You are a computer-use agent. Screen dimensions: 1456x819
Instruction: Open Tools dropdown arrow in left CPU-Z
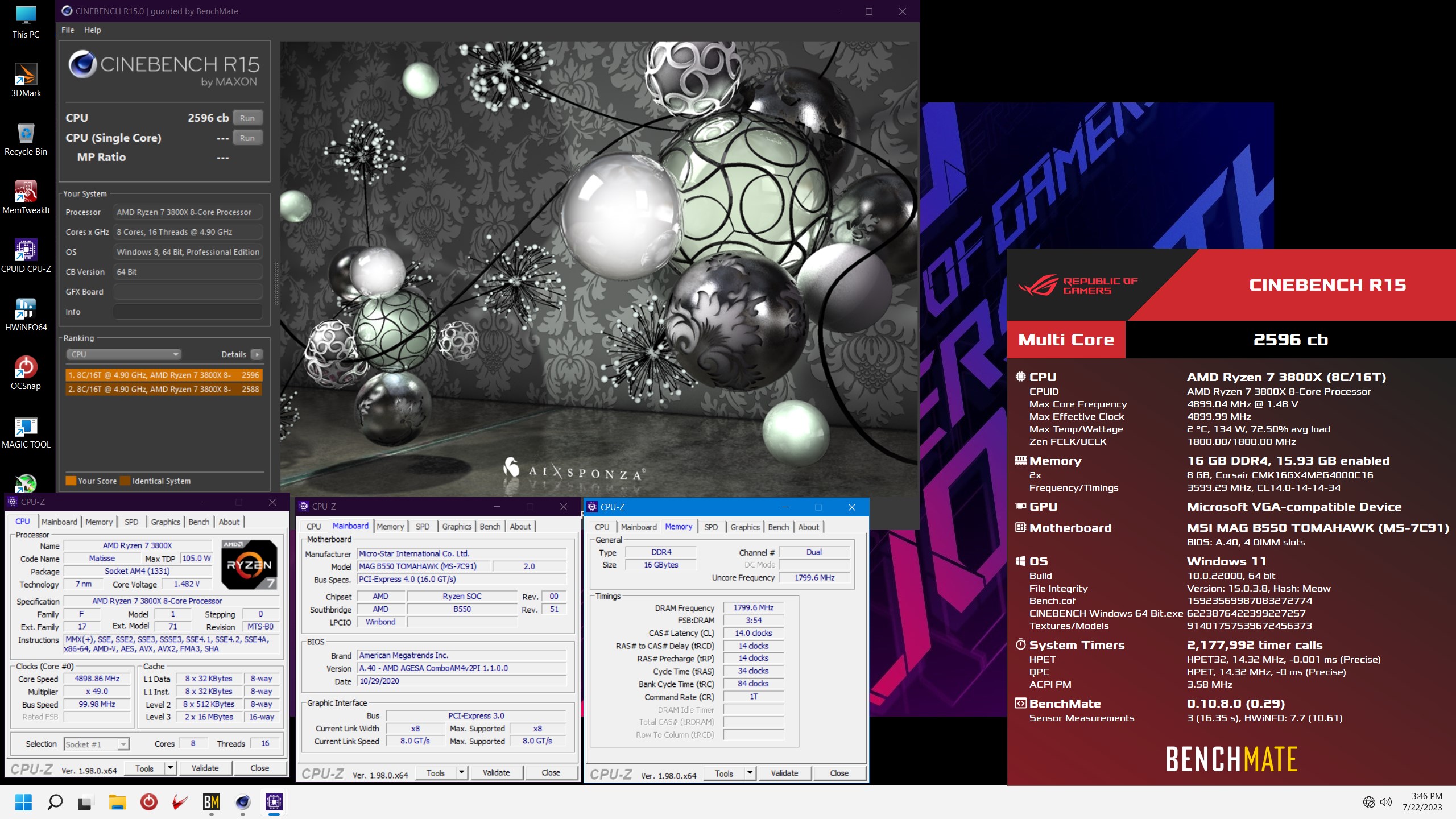(170, 768)
